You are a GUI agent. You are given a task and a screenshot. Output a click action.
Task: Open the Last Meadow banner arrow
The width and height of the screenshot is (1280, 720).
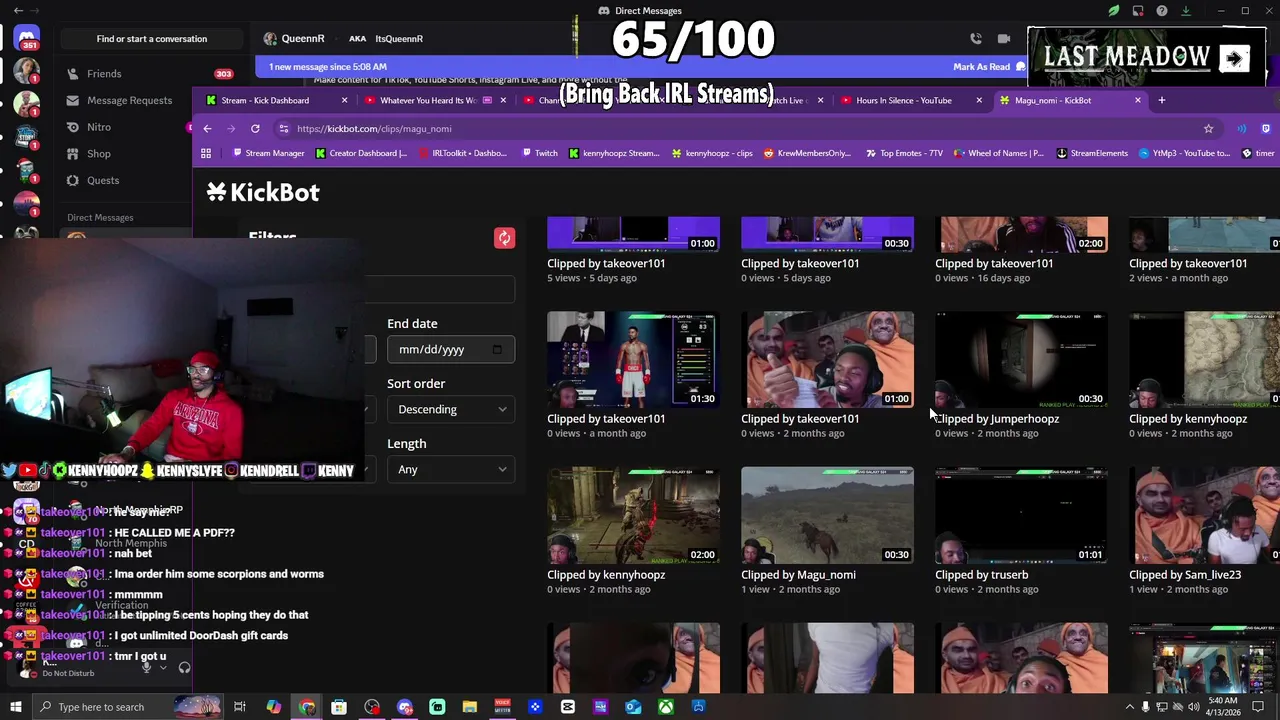(1234, 58)
